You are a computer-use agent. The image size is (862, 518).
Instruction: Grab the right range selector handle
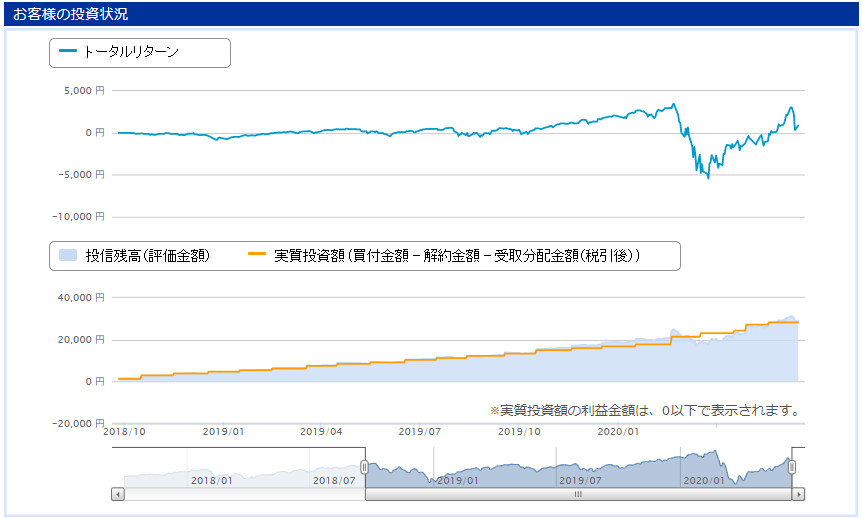pyautogui.click(x=792, y=467)
